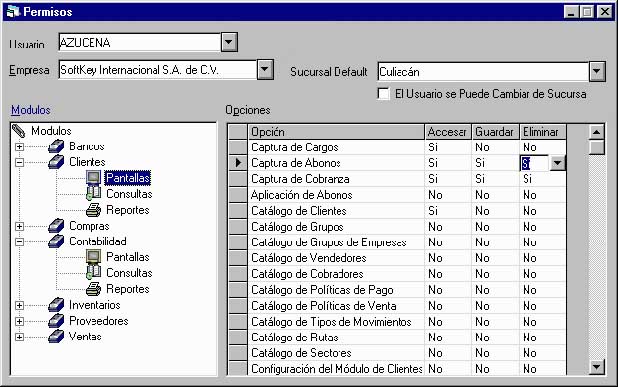Expand the Ventas tree node
This screenshot has width=618, height=387.
[19, 337]
